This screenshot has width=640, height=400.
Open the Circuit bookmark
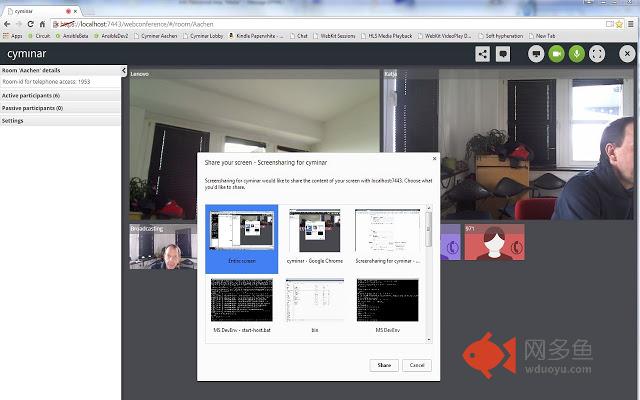pos(39,36)
